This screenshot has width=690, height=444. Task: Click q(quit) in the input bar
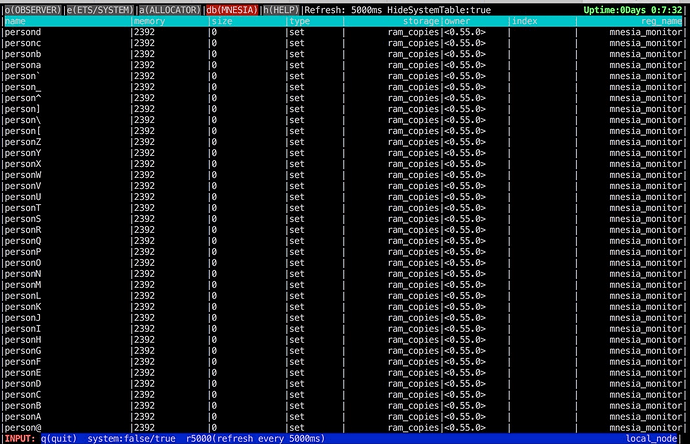pyautogui.click(x=59, y=439)
